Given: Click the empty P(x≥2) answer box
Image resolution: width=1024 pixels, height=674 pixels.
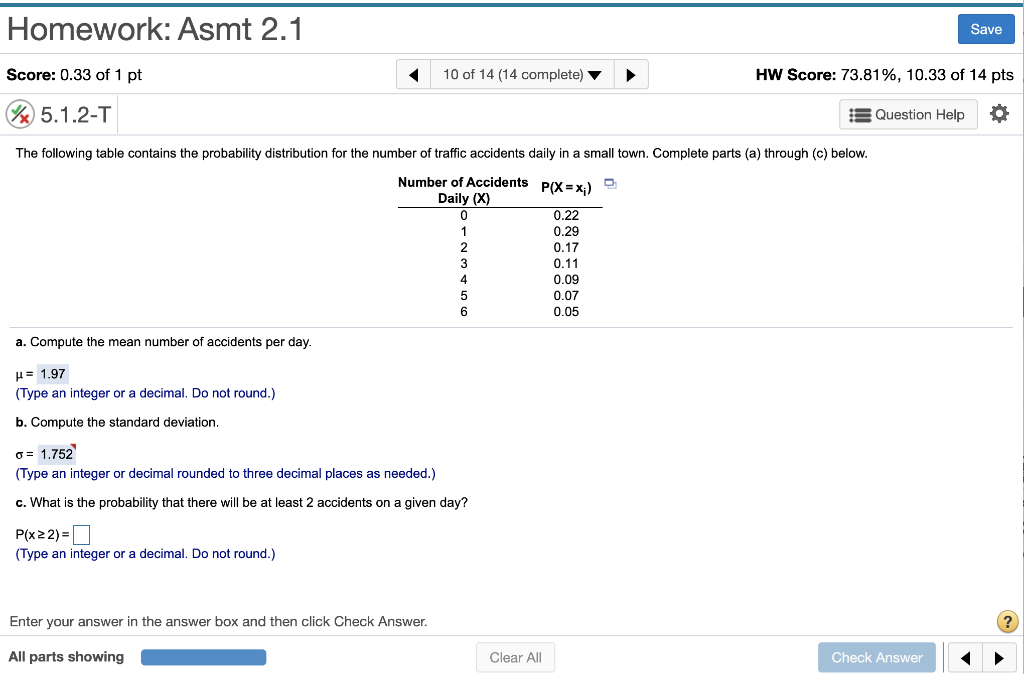Looking at the screenshot, I should click(80, 534).
